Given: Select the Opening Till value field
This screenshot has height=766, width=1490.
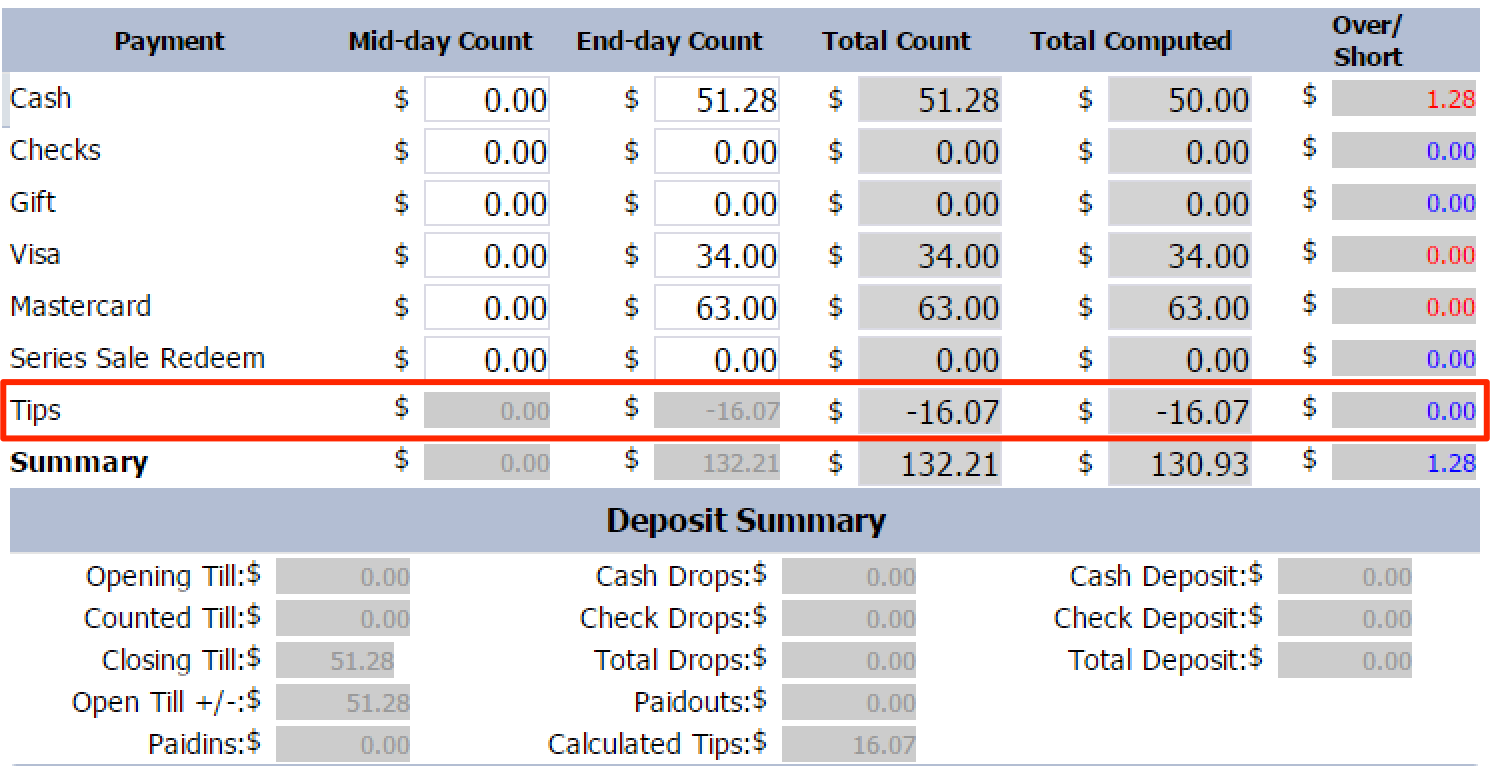Looking at the screenshot, I should click(343, 577).
